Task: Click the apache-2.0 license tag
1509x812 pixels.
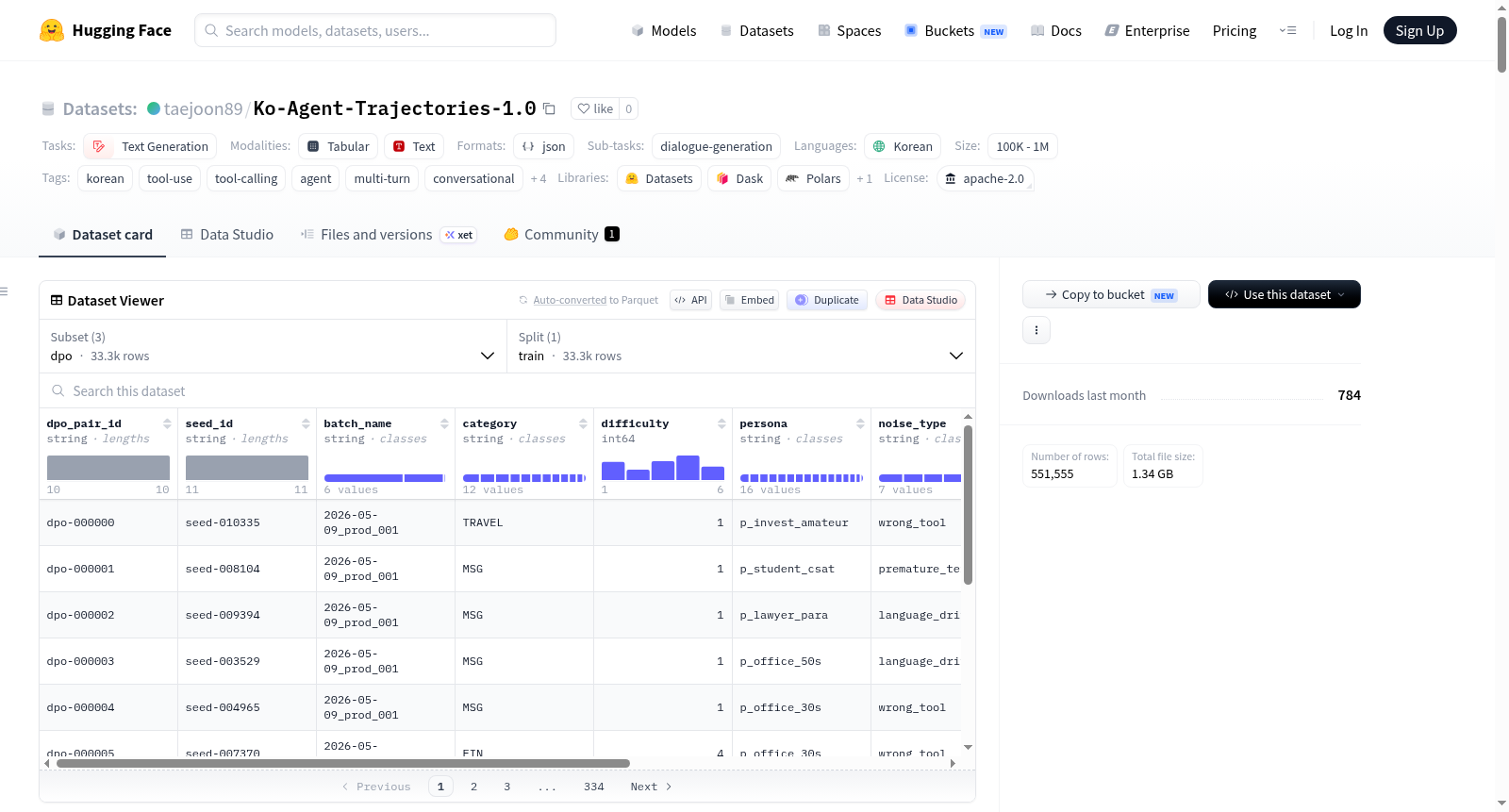Action: coord(985,178)
